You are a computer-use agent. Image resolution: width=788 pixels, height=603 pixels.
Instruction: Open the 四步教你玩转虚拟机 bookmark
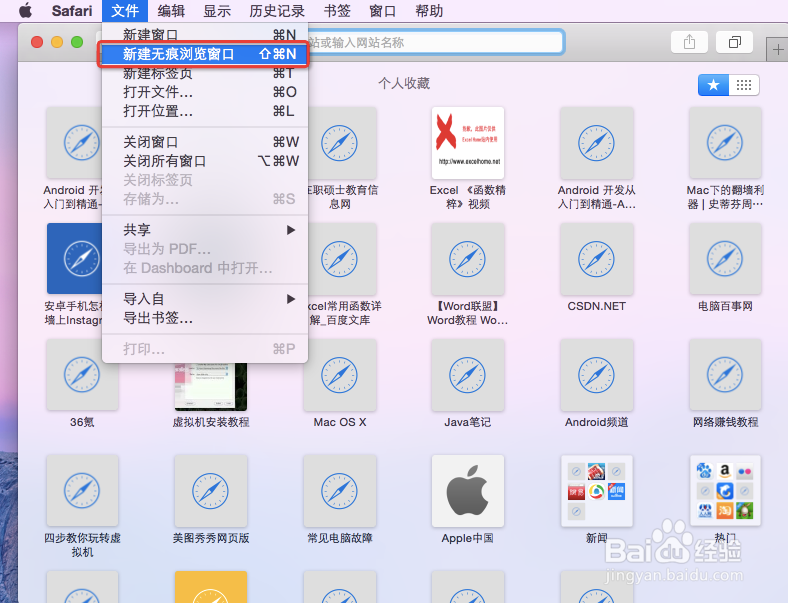pyautogui.click(x=82, y=491)
